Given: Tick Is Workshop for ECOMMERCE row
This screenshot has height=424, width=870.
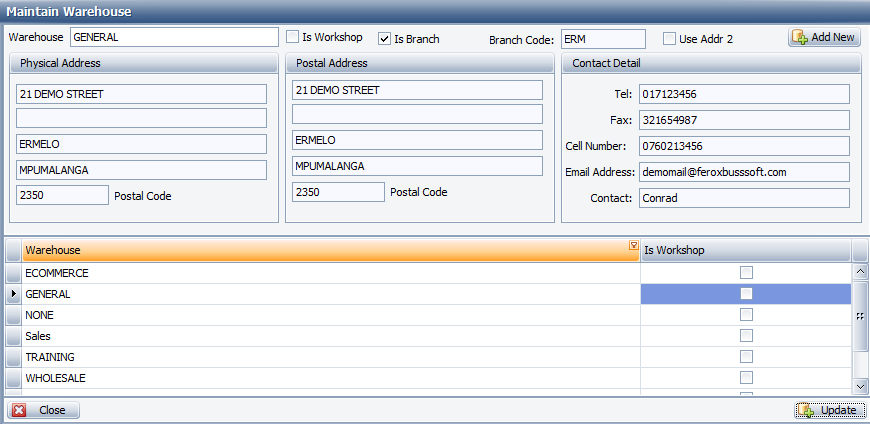Looking at the screenshot, I should click(746, 272).
